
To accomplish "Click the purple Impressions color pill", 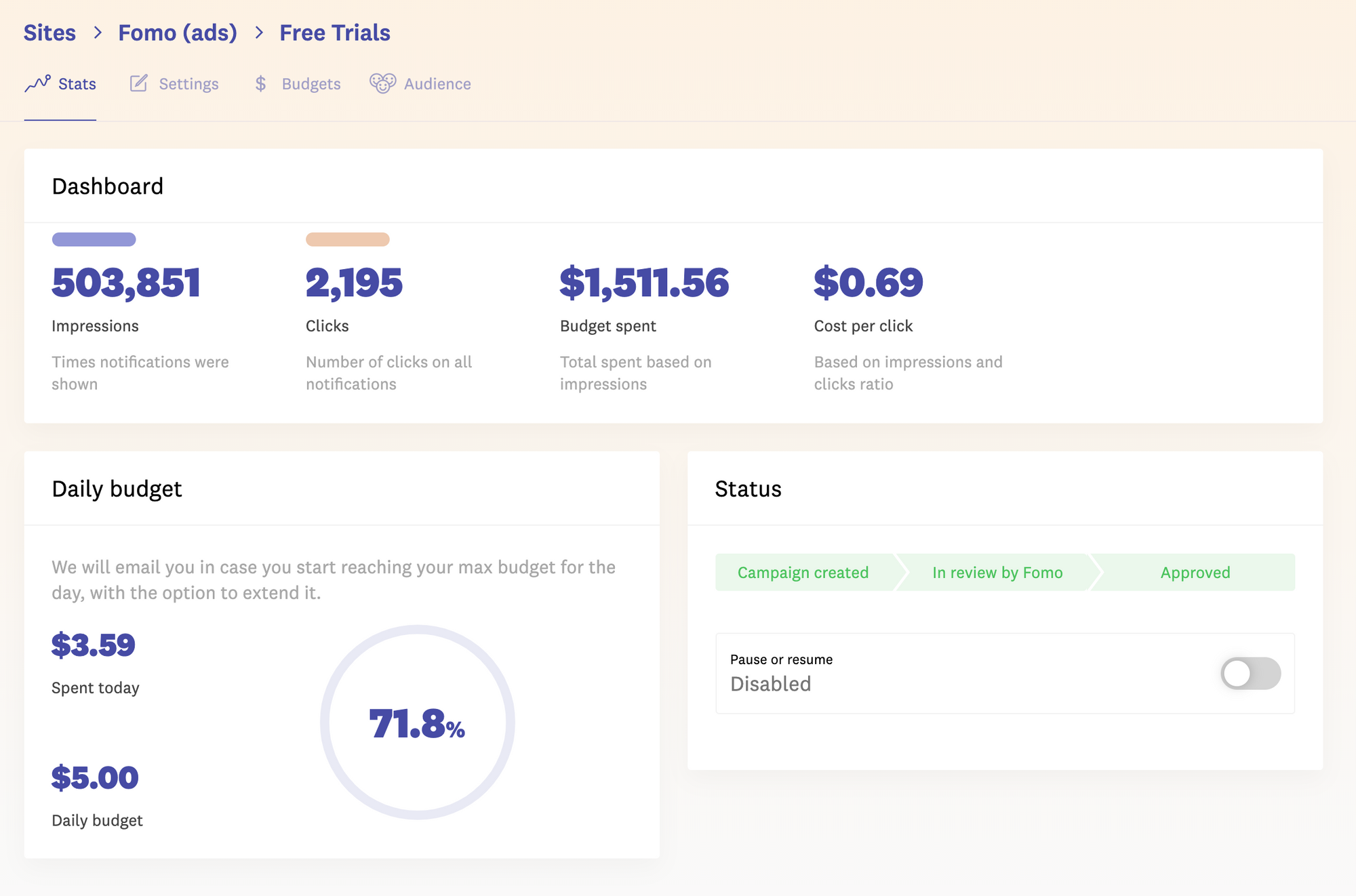I will click(x=94, y=239).
